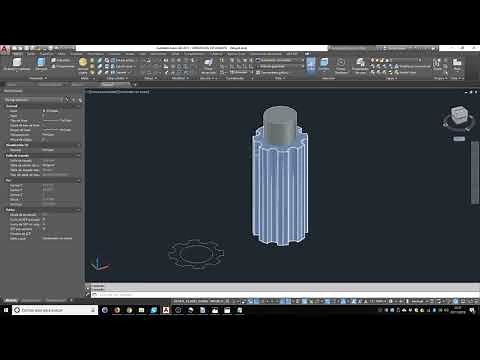The width and height of the screenshot is (480, 360).
Task: Click the yellow Smooth Object mesh icon
Action: (83, 62)
